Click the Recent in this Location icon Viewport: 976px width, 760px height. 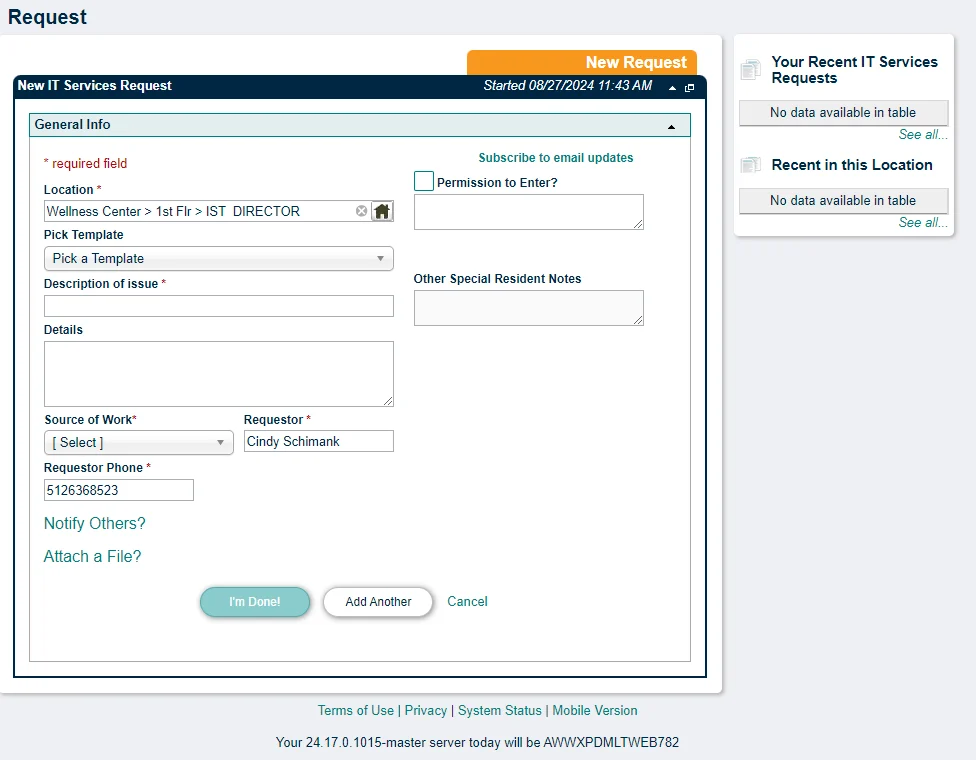(750, 165)
